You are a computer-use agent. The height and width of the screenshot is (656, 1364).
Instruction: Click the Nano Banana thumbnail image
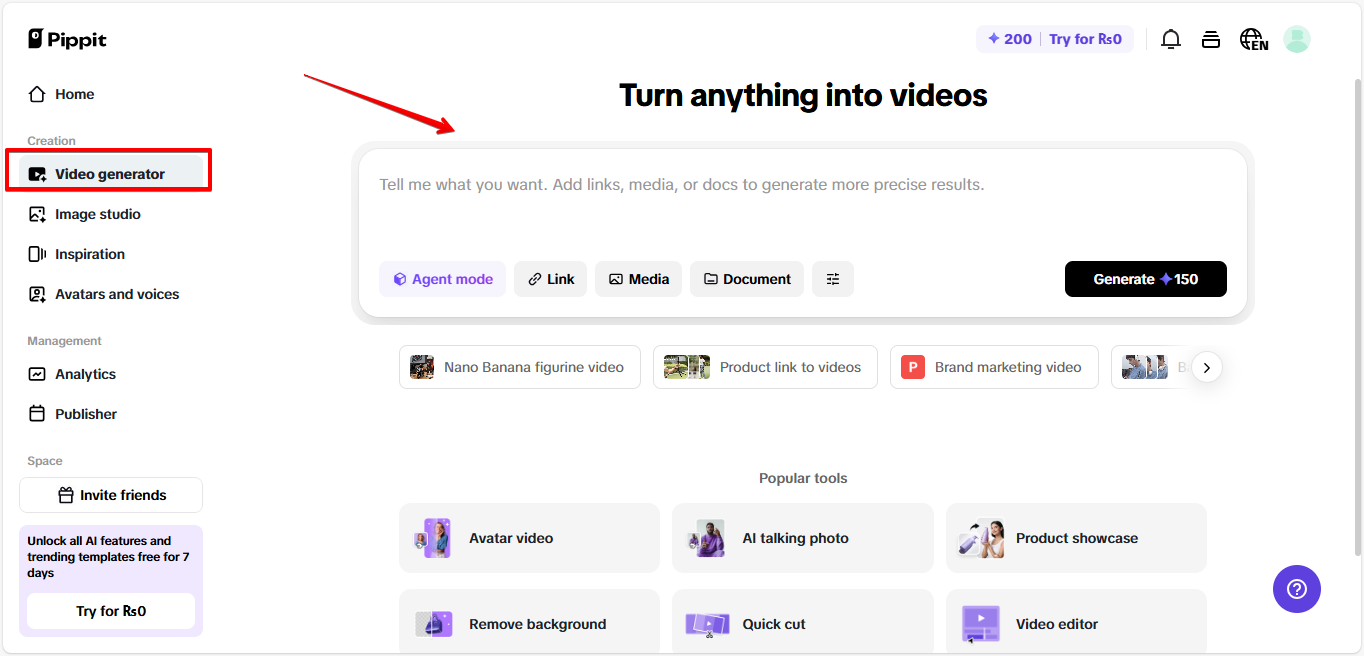click(x=422, y=367)
